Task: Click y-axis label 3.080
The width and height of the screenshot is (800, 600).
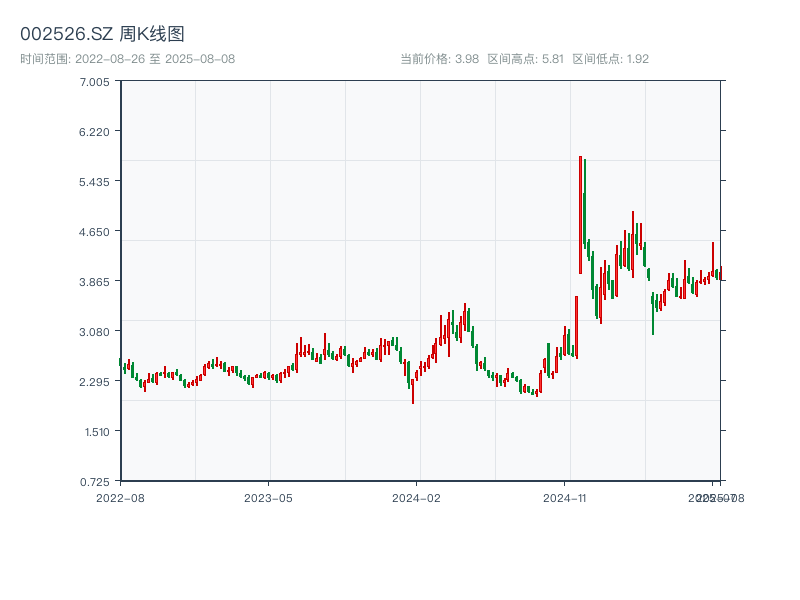Action: pos(94,332)
